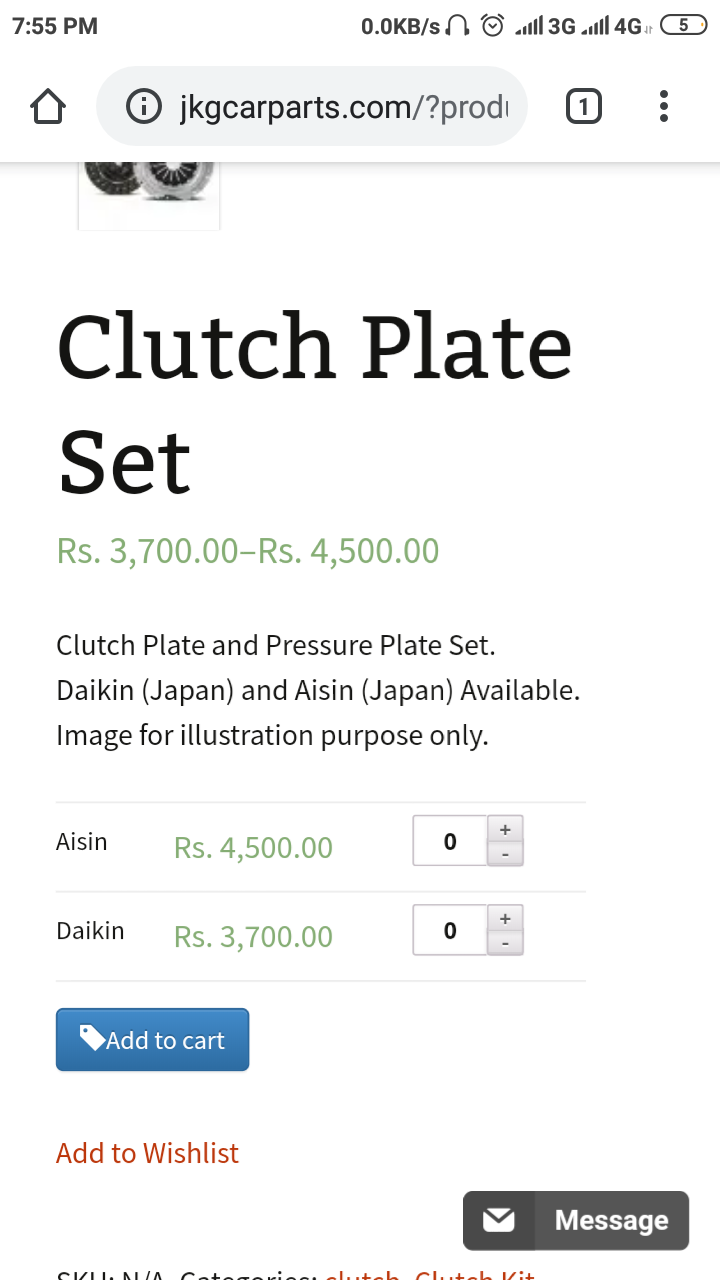Check the battery indicator in status bar

pyautogui.click(x=684, y=26)
